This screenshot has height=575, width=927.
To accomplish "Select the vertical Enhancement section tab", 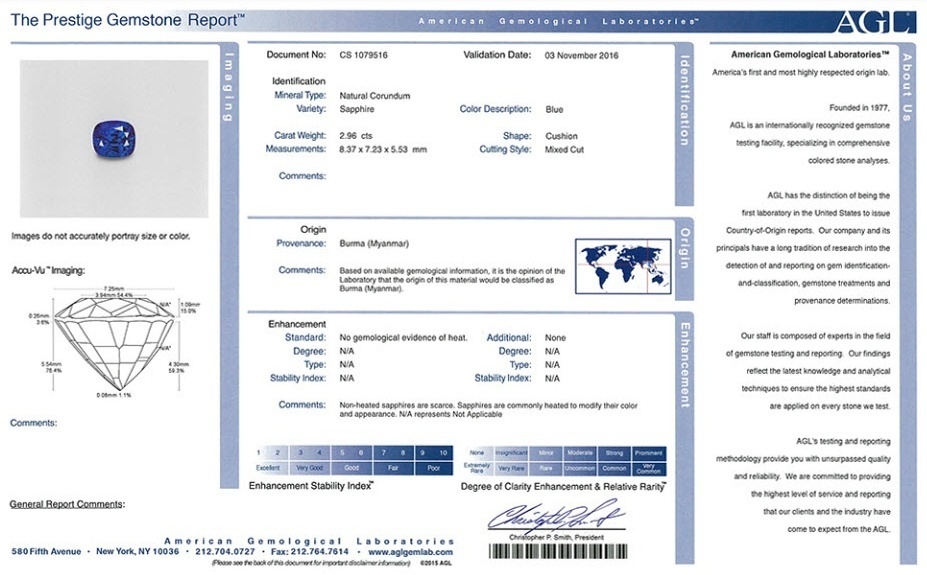I will pyautogui.click(x=685, y=364).
